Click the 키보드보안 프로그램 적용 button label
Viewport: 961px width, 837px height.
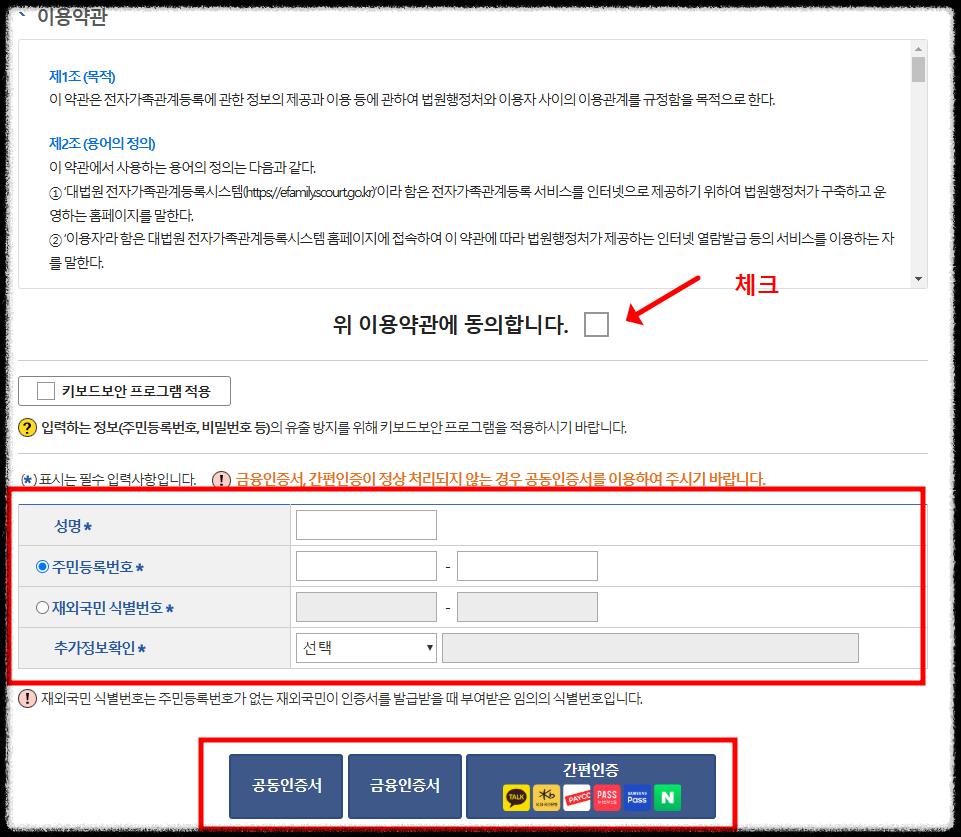click(x=136, y=391)
